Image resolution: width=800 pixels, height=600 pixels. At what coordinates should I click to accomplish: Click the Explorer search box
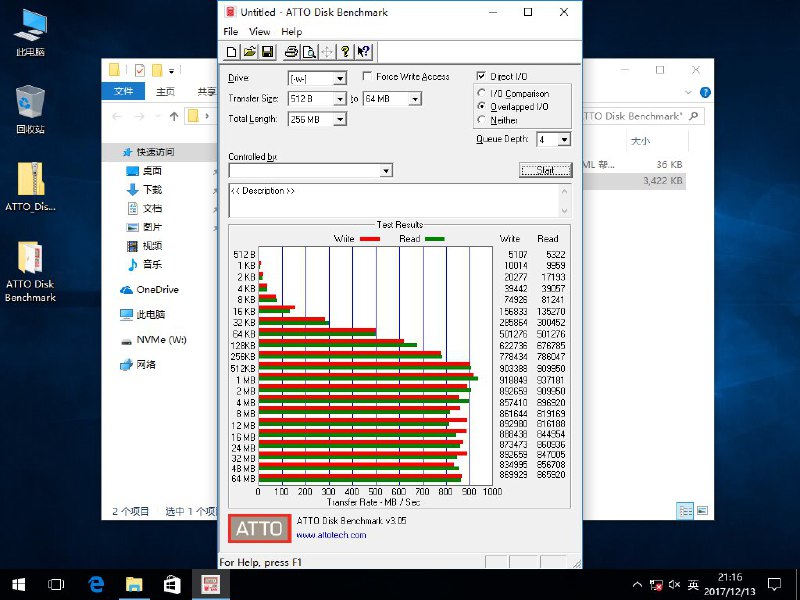pyautogui.click(x=643, y=116)
